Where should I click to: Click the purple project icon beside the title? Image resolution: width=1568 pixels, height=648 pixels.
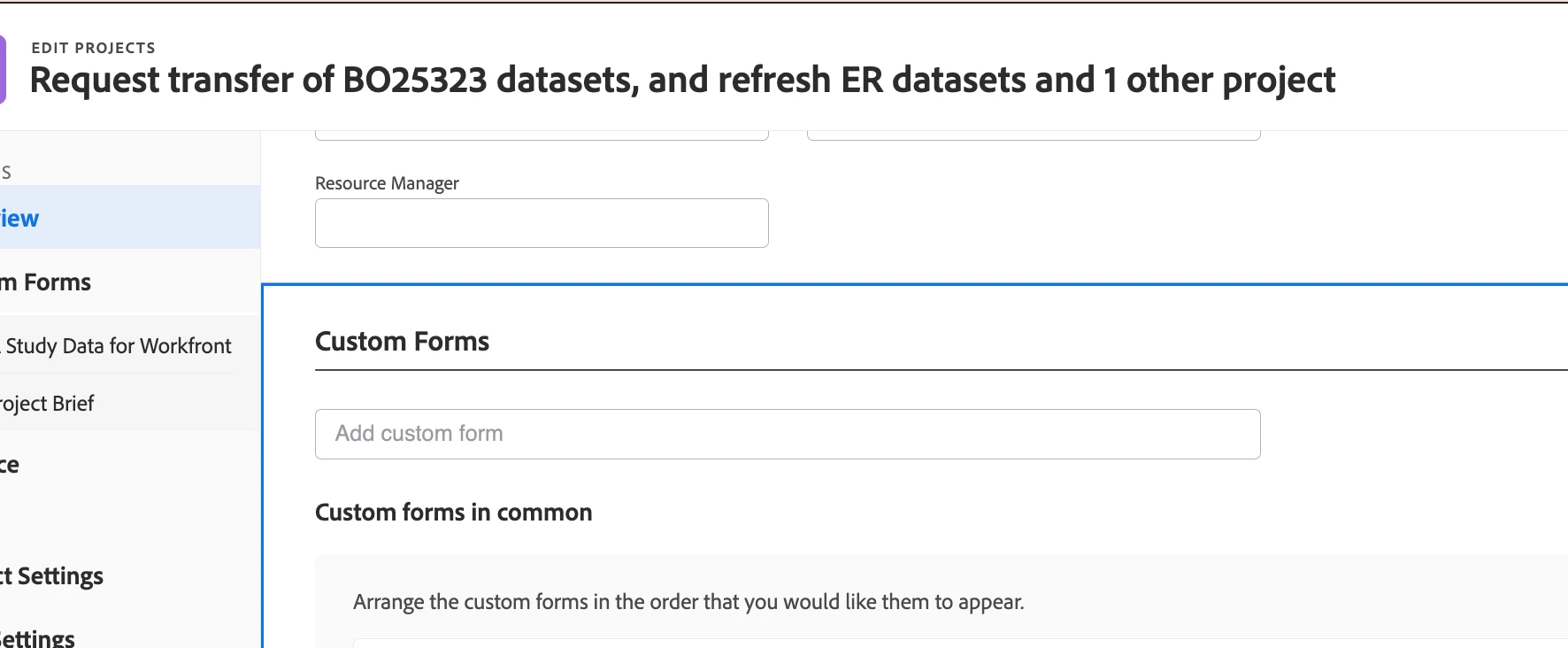pos(3,69)
